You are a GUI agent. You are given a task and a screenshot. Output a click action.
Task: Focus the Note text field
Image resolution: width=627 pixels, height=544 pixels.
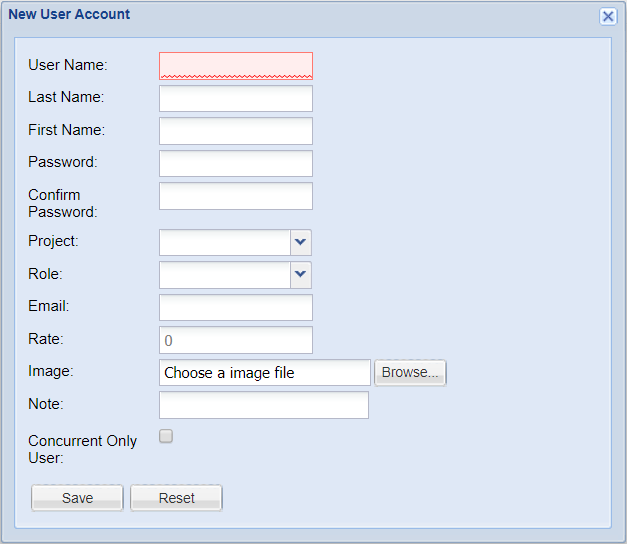coord(264,405)
